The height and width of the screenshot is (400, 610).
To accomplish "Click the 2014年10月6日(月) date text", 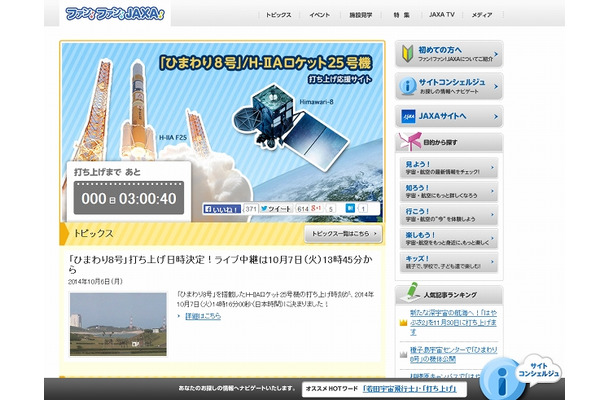I will (x=95, y=281).
